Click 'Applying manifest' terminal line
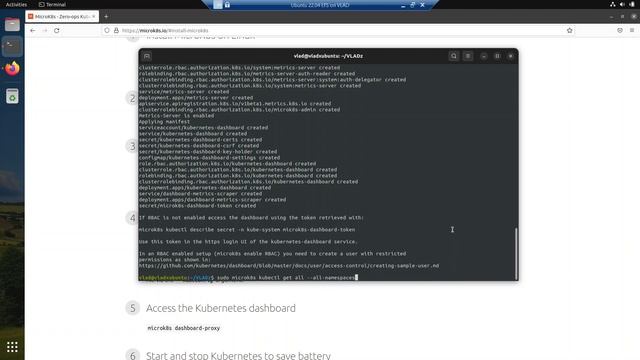Screen dimensions: 640x360 click(x=164, y=122)
